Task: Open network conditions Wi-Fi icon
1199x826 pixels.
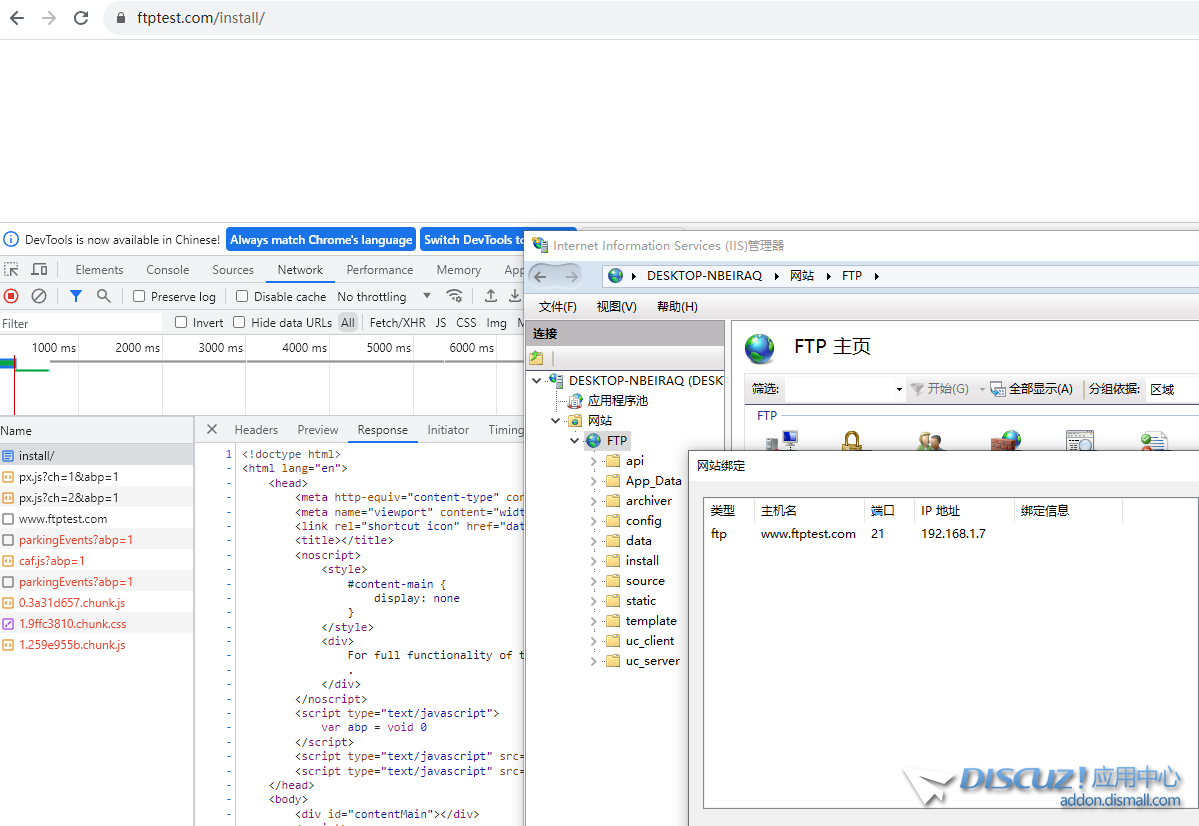Action: coord(454,296)
